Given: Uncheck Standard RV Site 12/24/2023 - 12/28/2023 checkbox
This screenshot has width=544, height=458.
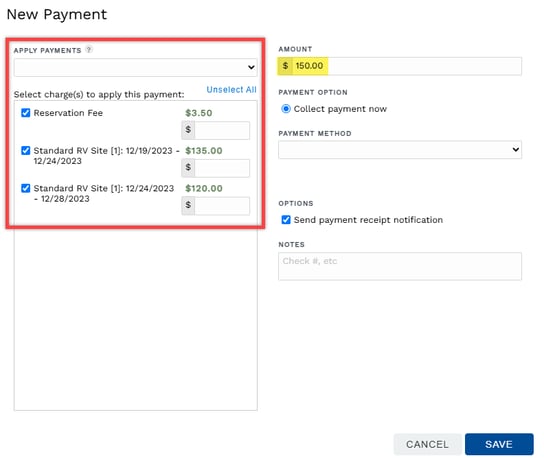Looking at the screenshot, I should coord(25,188).
